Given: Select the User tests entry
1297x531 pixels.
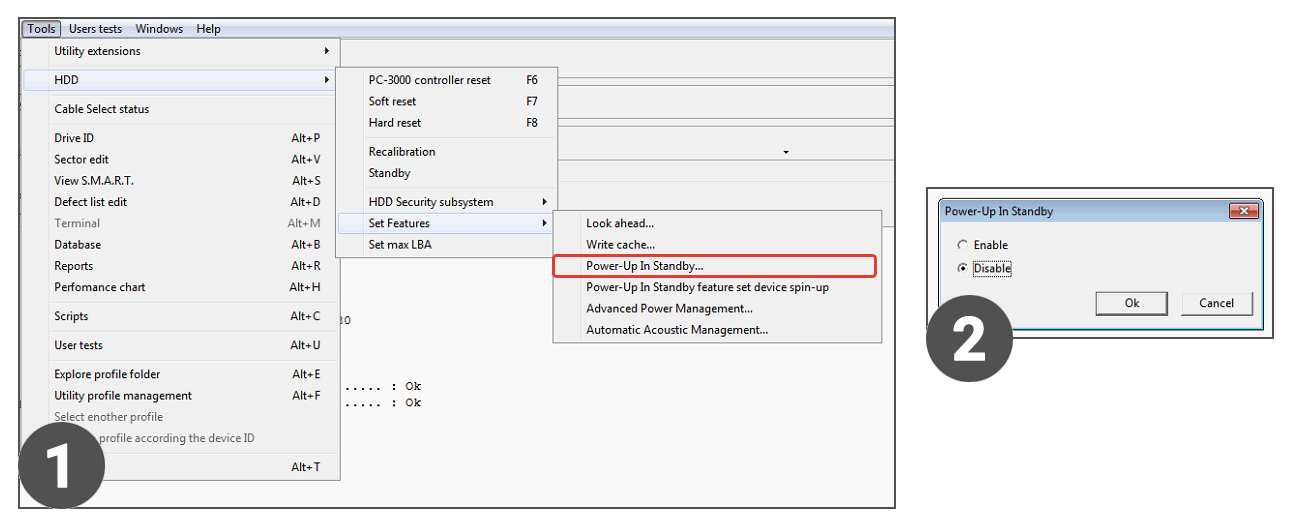Looking at the screenshot, I should tap(180, 345).
